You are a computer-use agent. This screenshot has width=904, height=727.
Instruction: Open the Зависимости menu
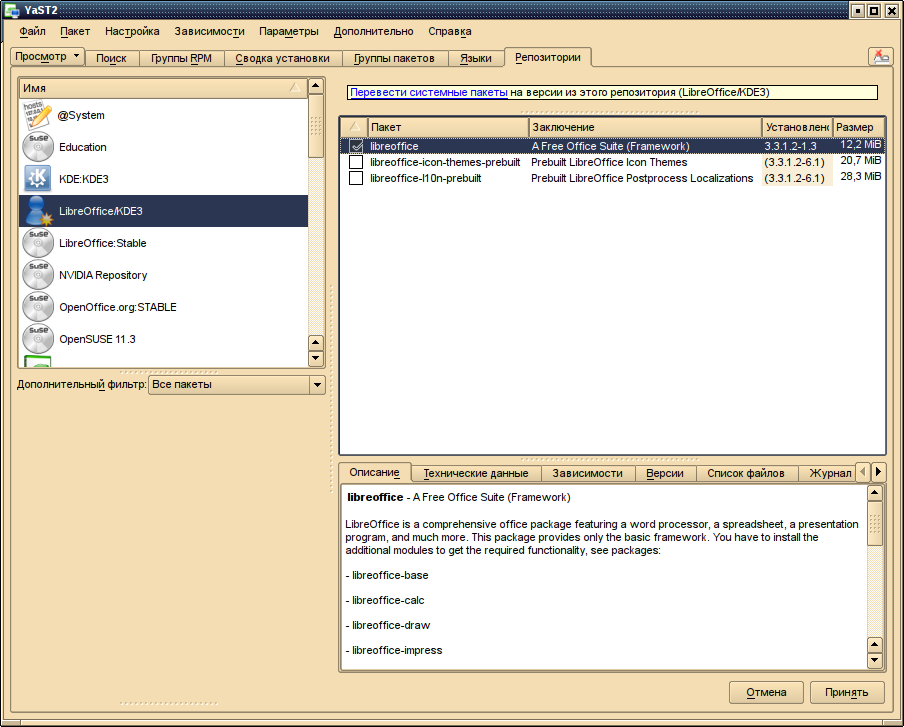pos(209,31)
